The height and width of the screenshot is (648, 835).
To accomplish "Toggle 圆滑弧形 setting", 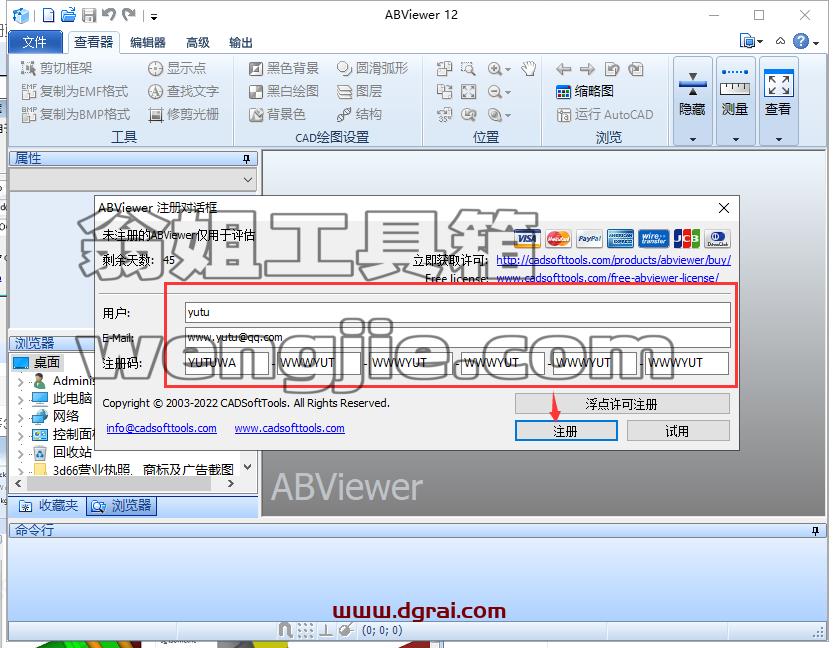I will pyautogui.click(x=372, y=68).
